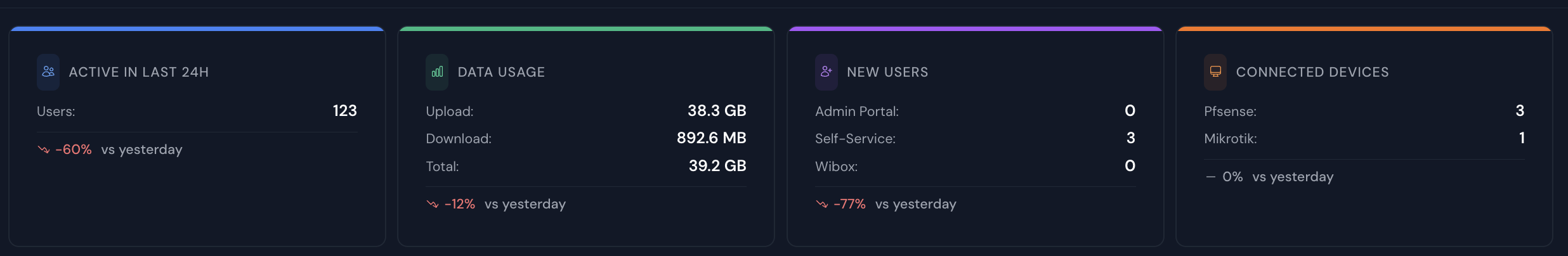The image size is (1568, 256).
Task: Click the downward trend arrow next to -60%
Action: pos(44,150)
